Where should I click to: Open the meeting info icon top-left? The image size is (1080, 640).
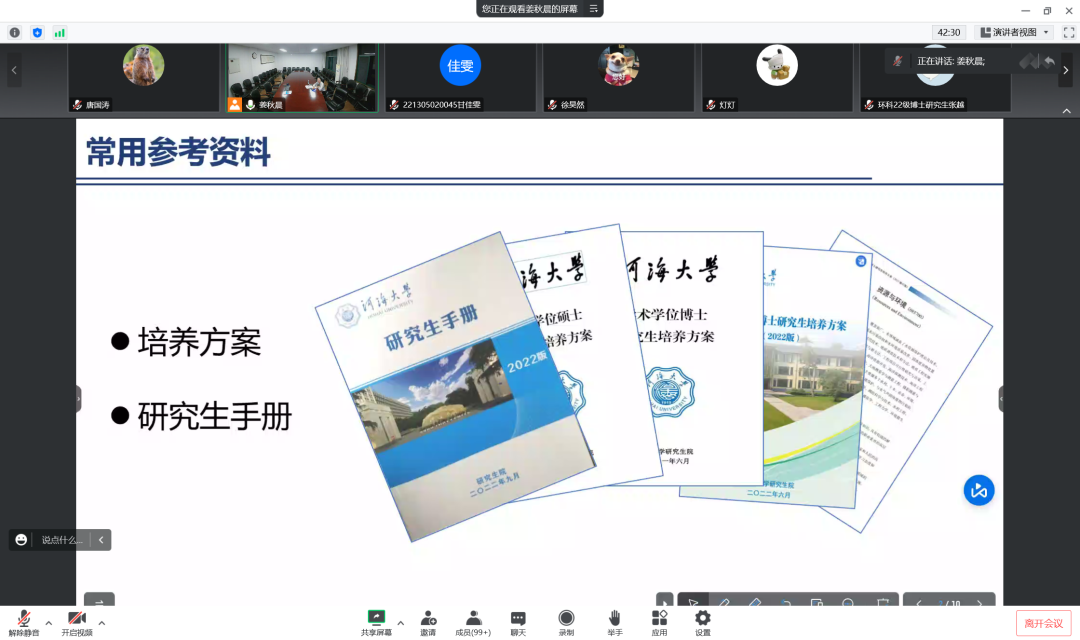(15, 32)
